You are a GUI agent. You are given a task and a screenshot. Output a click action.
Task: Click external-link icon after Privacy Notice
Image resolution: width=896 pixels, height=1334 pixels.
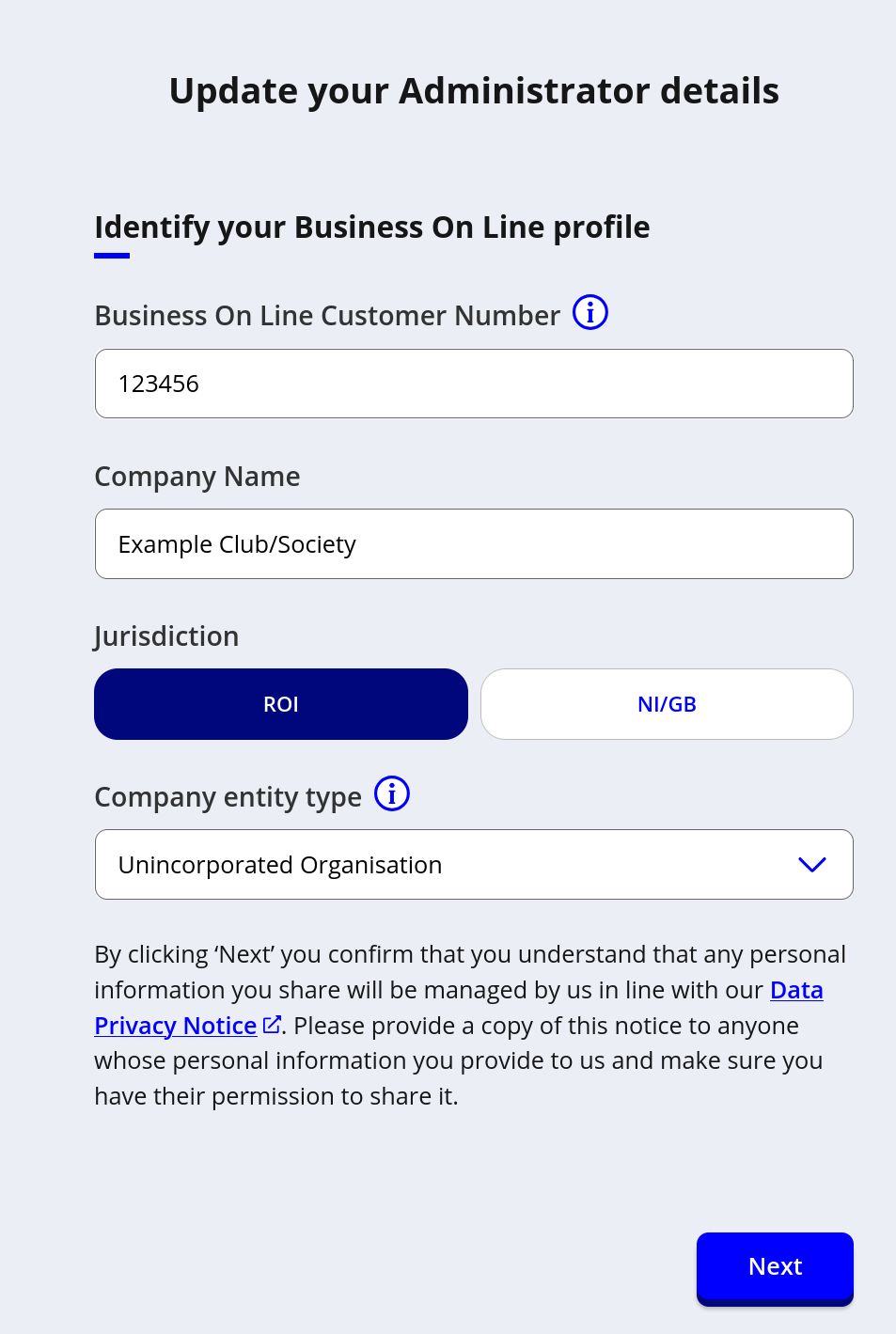pyautogui.click(x=272, y=1025)
